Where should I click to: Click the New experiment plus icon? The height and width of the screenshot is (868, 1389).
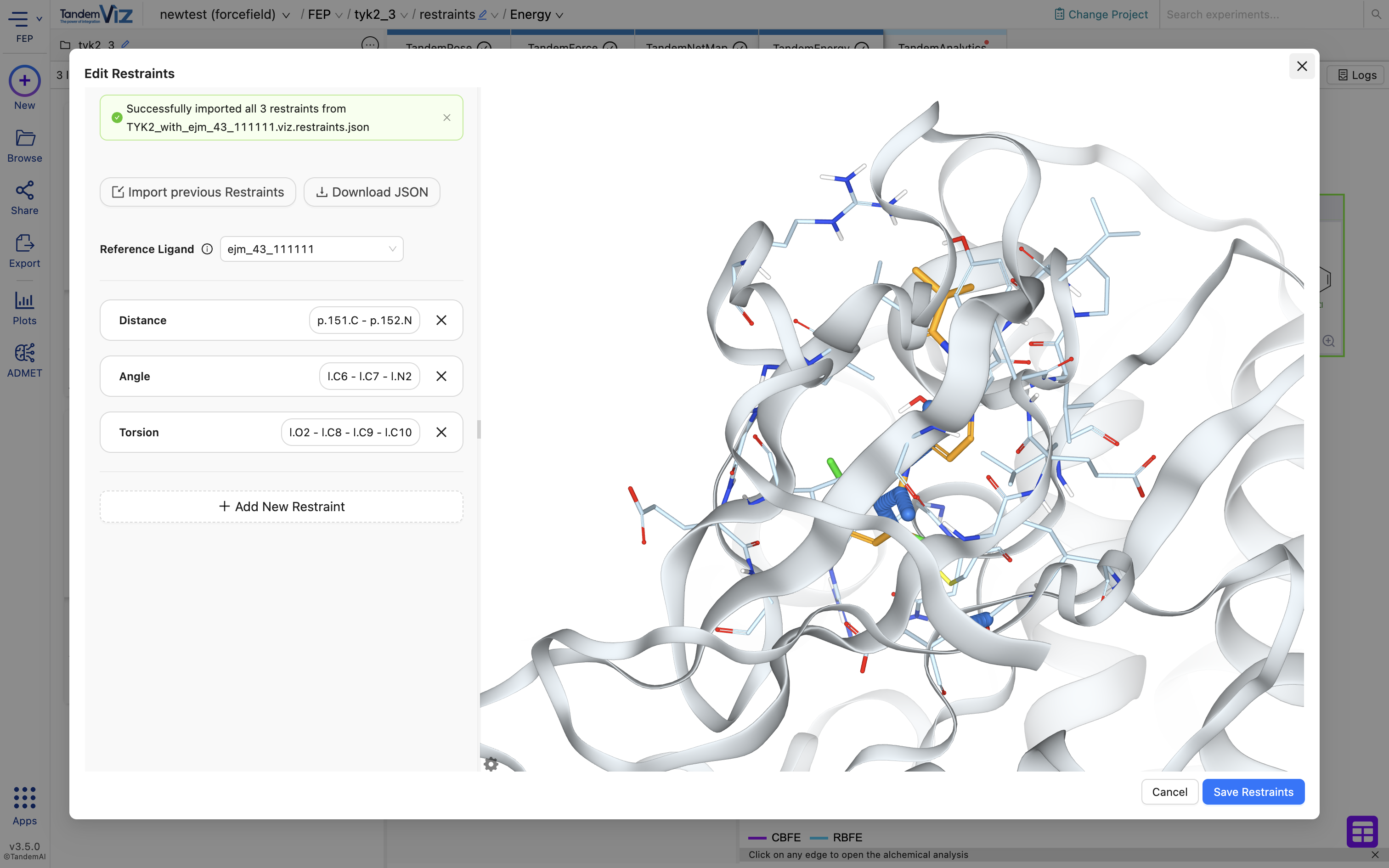coord(24,80)
